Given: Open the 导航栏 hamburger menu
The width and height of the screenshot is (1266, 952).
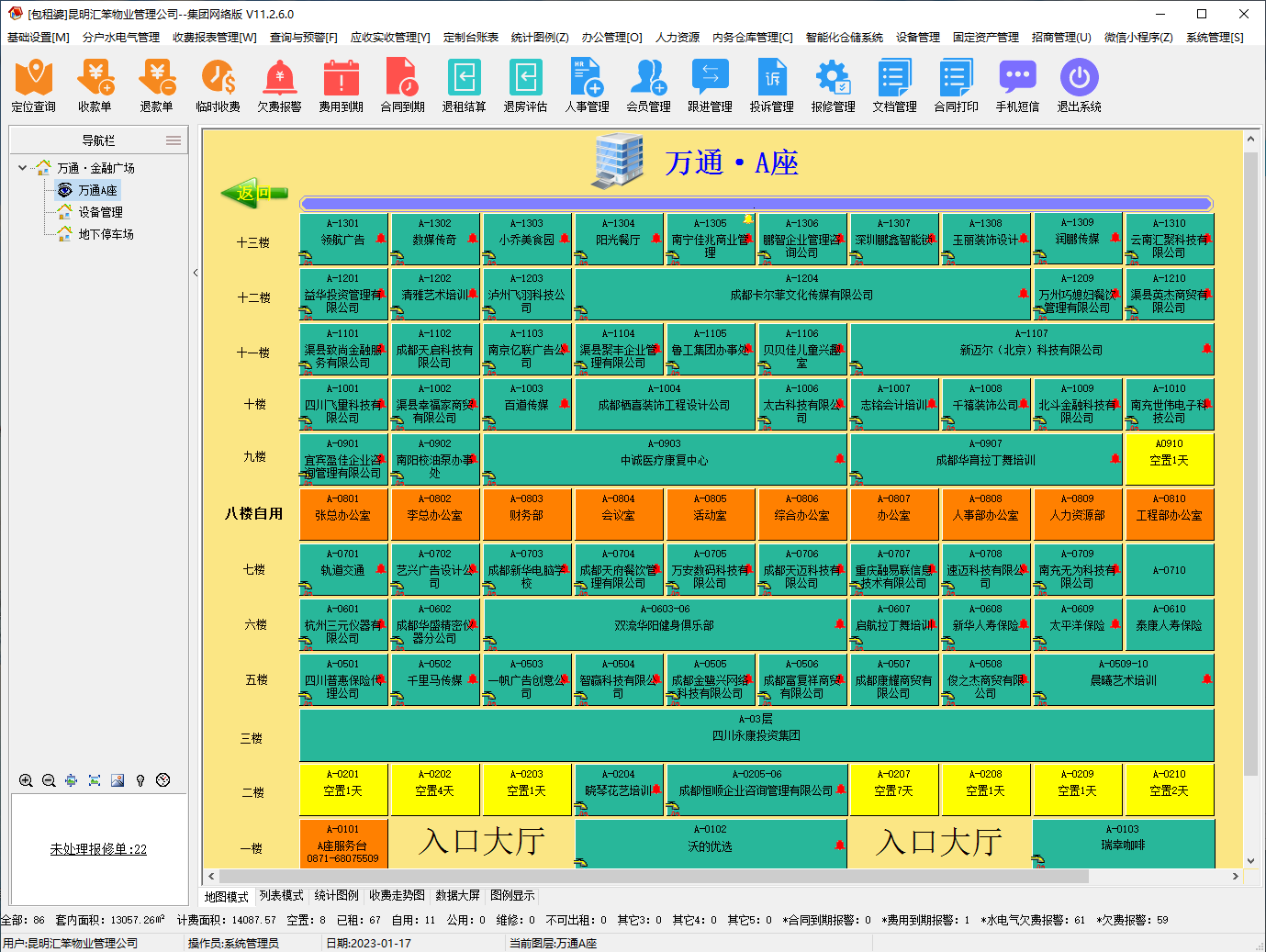Looking at the screenshot, I should [x=173, y=140].
